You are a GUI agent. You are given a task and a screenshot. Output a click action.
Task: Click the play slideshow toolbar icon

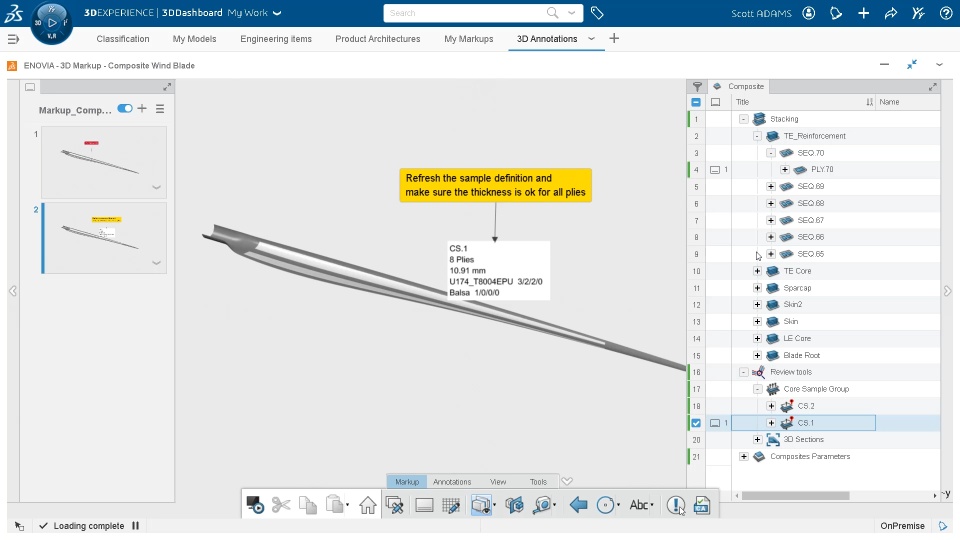pos(255,505)
